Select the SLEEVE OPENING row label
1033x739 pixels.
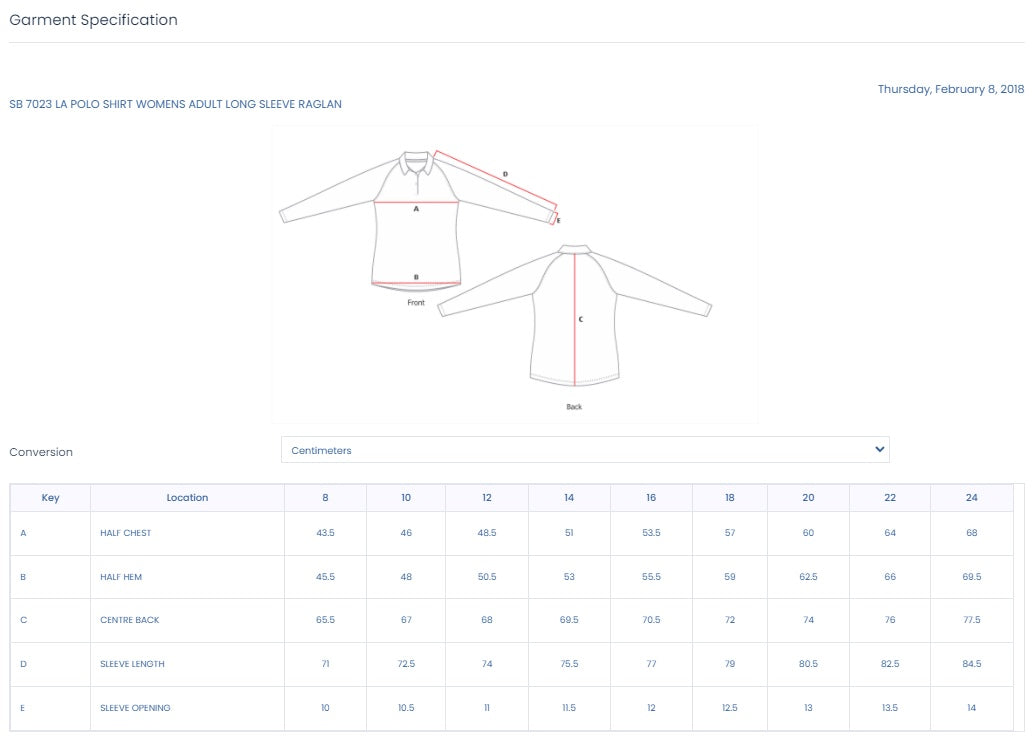coord(135,708)
